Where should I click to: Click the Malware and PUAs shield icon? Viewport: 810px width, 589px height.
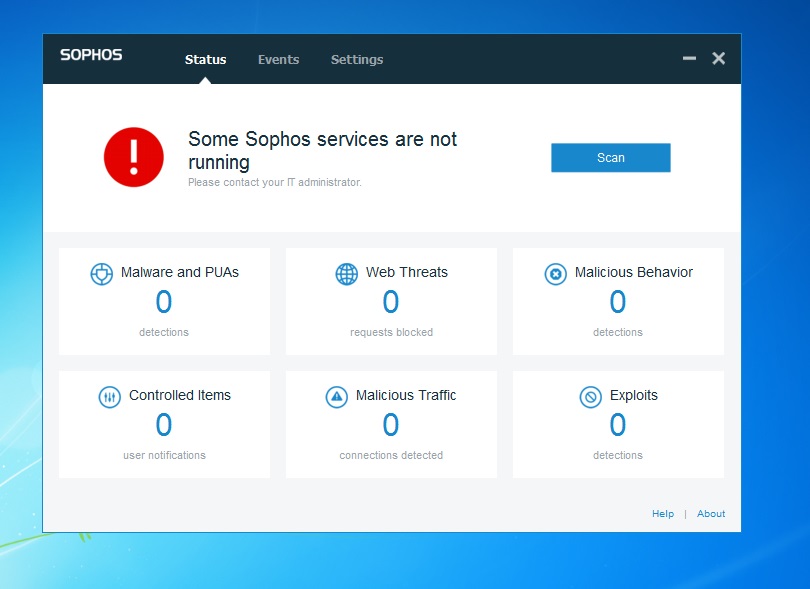[101, 274]
